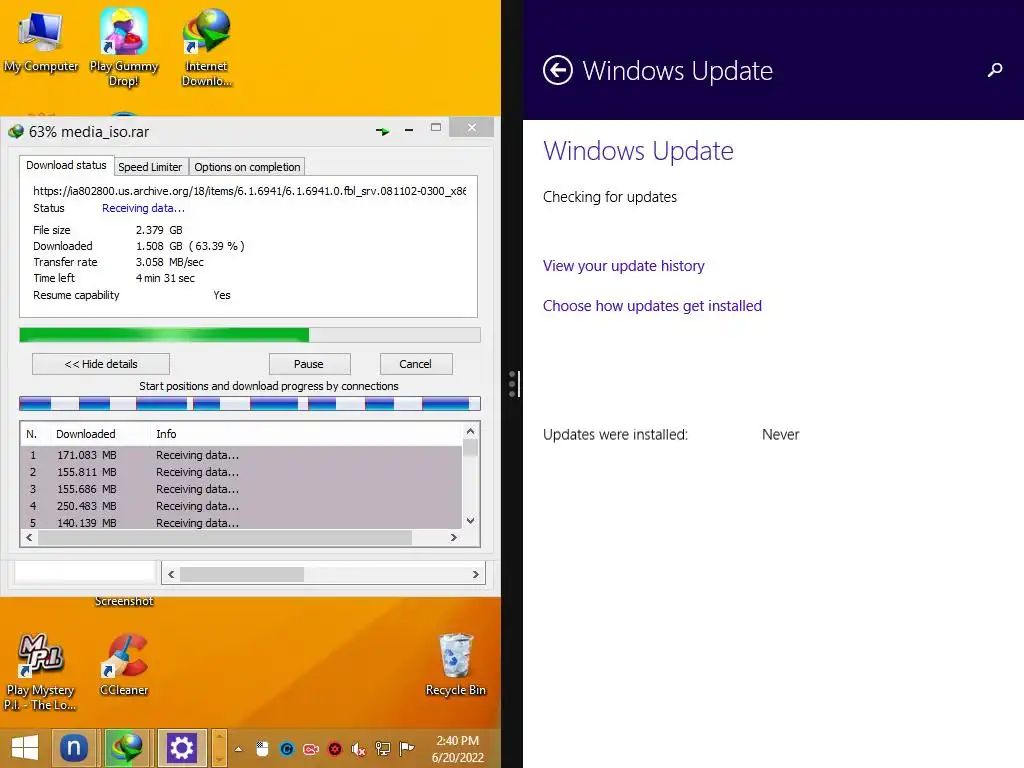Select connection row with 250.483 MB
The image size is (1024, 768).
(x=242, y=506)
